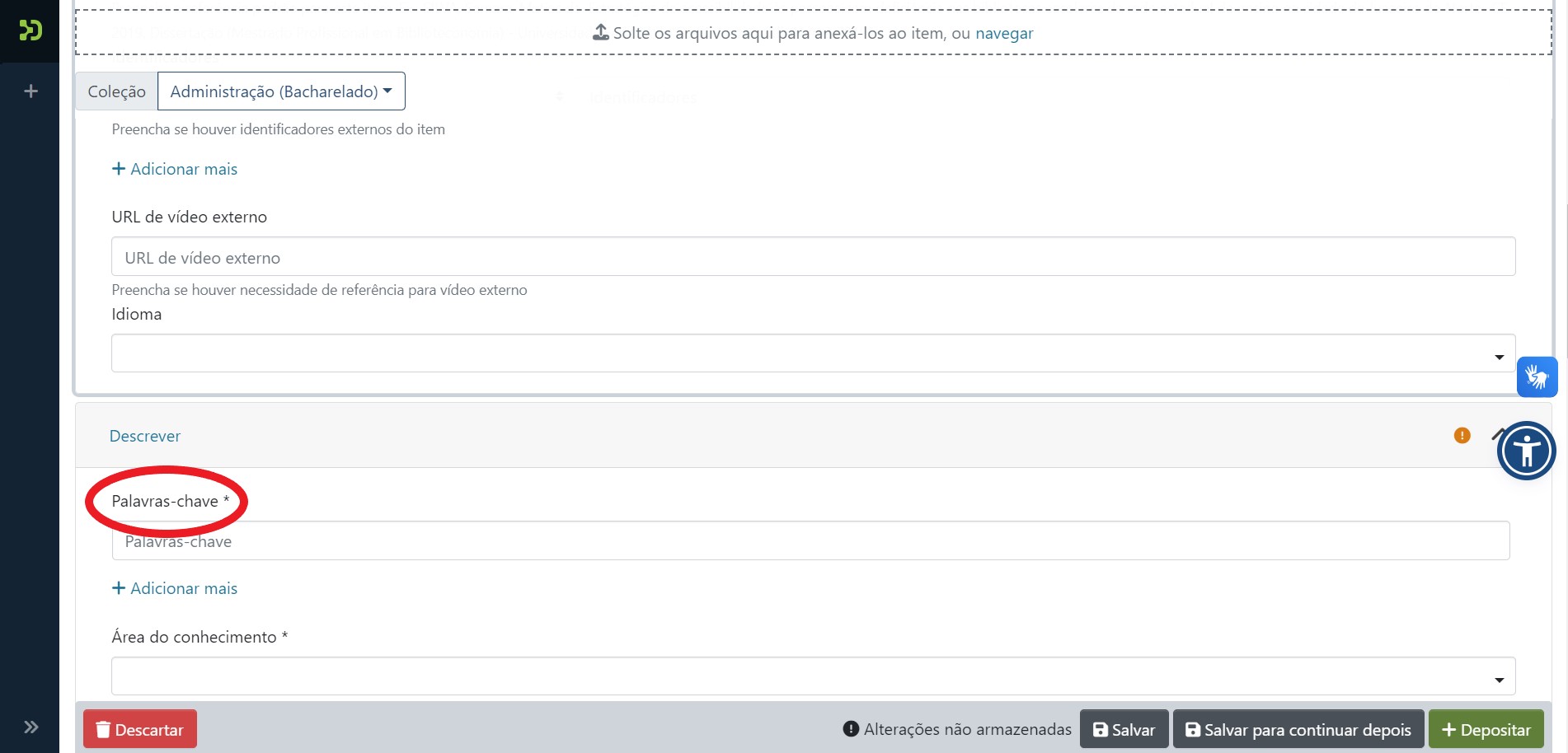This screenshot has height=753, width=1568.
Task: Click the upload icon in drop zone
Action: coord(601,33)
